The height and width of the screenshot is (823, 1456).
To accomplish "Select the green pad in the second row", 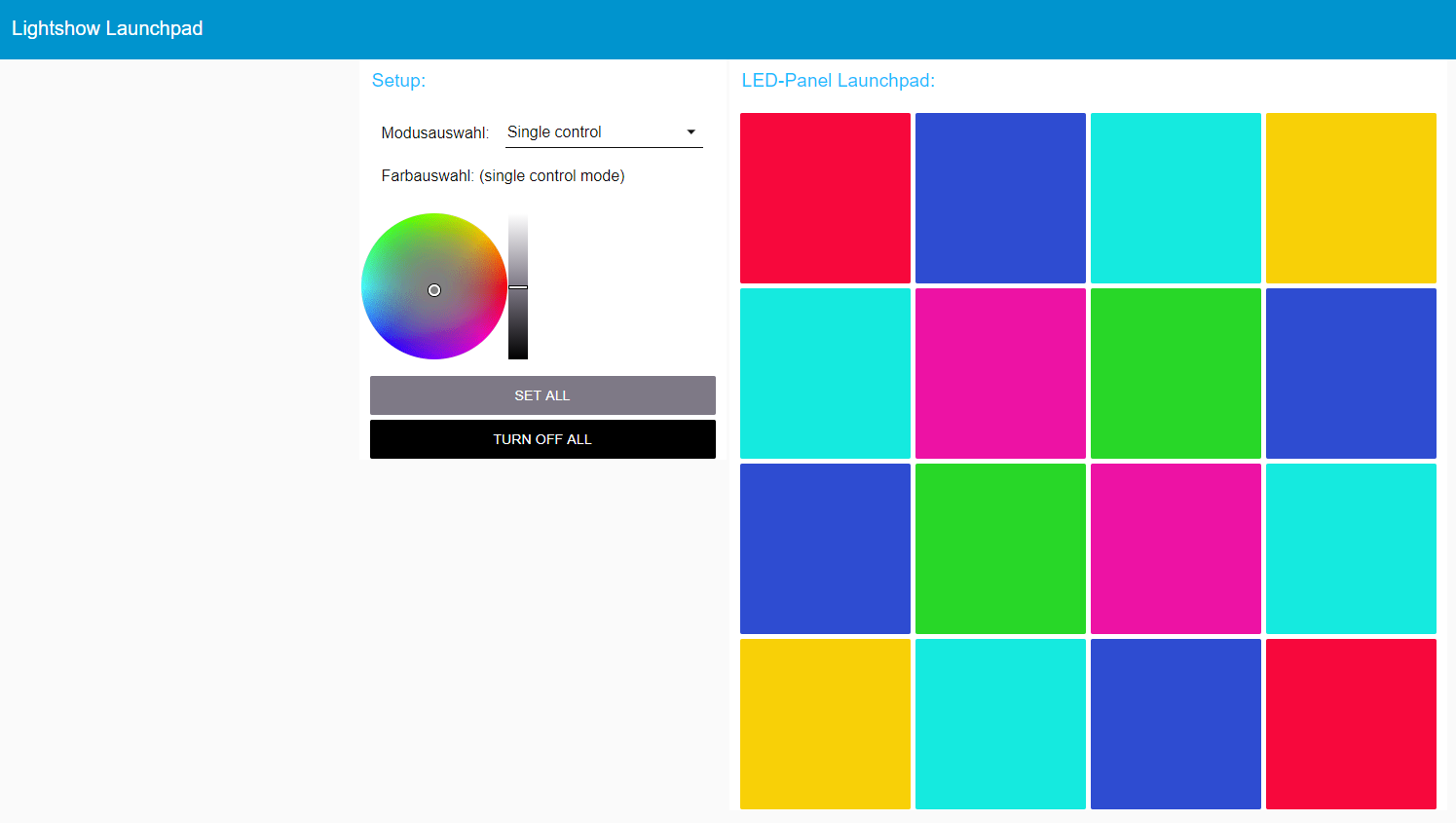I will click(1176, 373).
